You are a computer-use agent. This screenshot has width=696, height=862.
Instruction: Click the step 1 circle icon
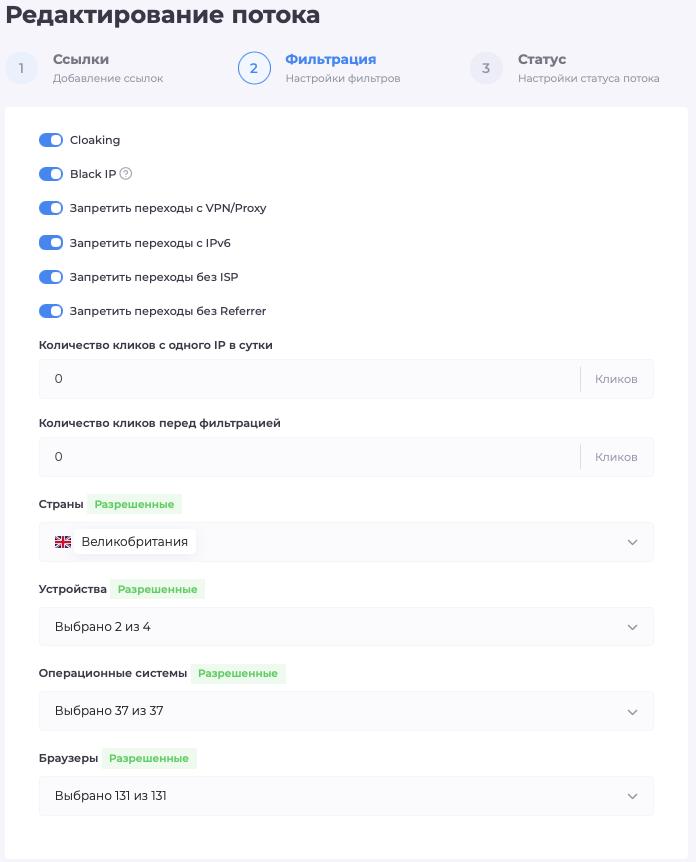21,68
